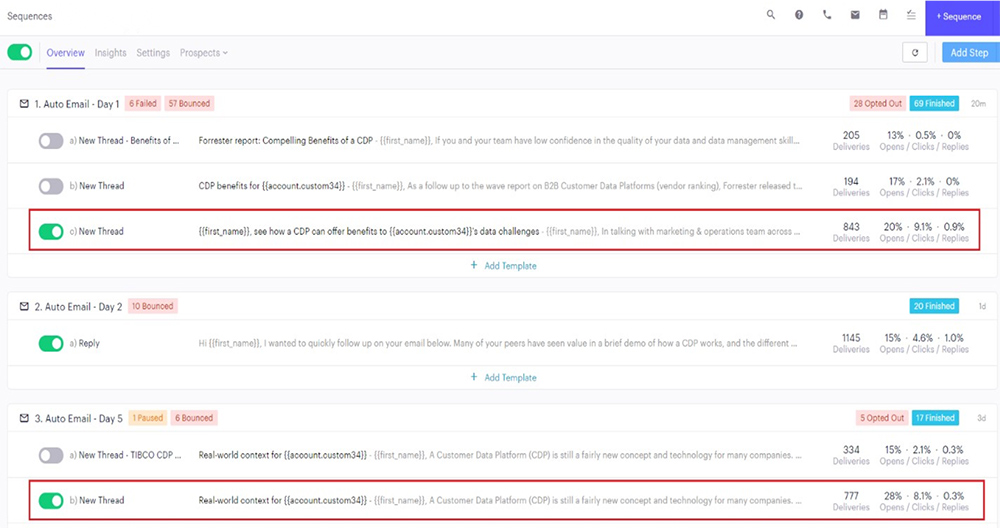The width and height of the screenshot is (1000, 528).
Task: Open '2. Auto Email - Day 2' step title
Action: click(x=78, y=307)
